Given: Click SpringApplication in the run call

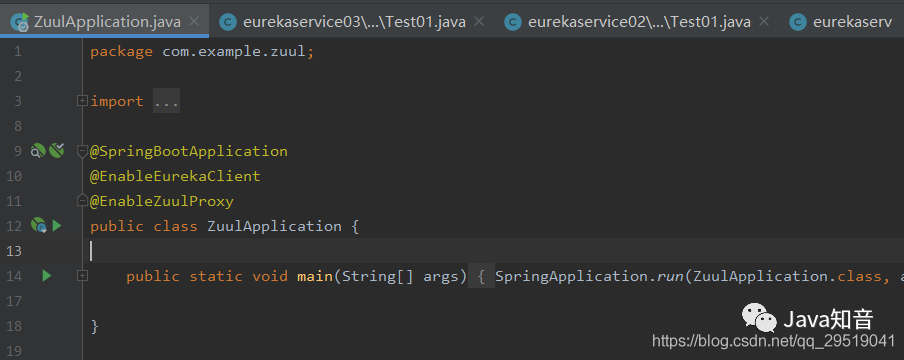Looking at the screenshot, I should pos(571,276).
